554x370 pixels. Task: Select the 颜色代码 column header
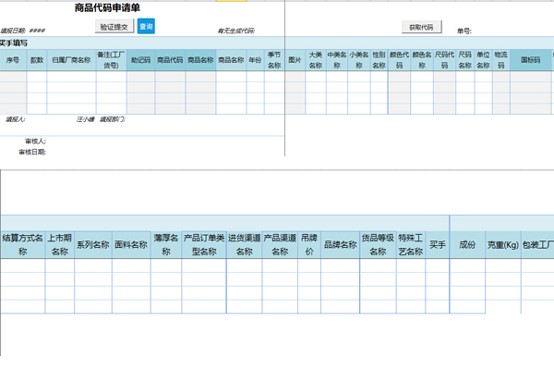pyautogui.click(x=399, y=60)
